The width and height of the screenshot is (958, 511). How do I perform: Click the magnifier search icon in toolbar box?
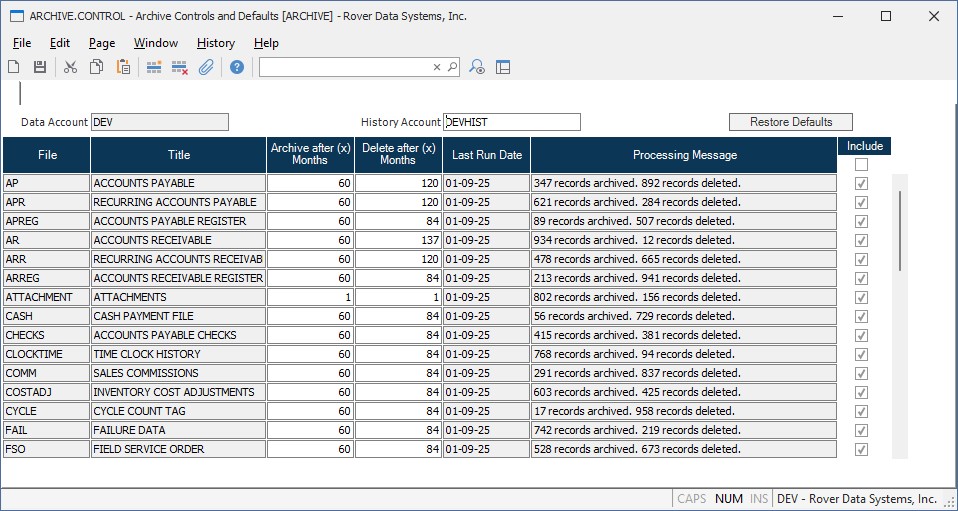(452, 67)
